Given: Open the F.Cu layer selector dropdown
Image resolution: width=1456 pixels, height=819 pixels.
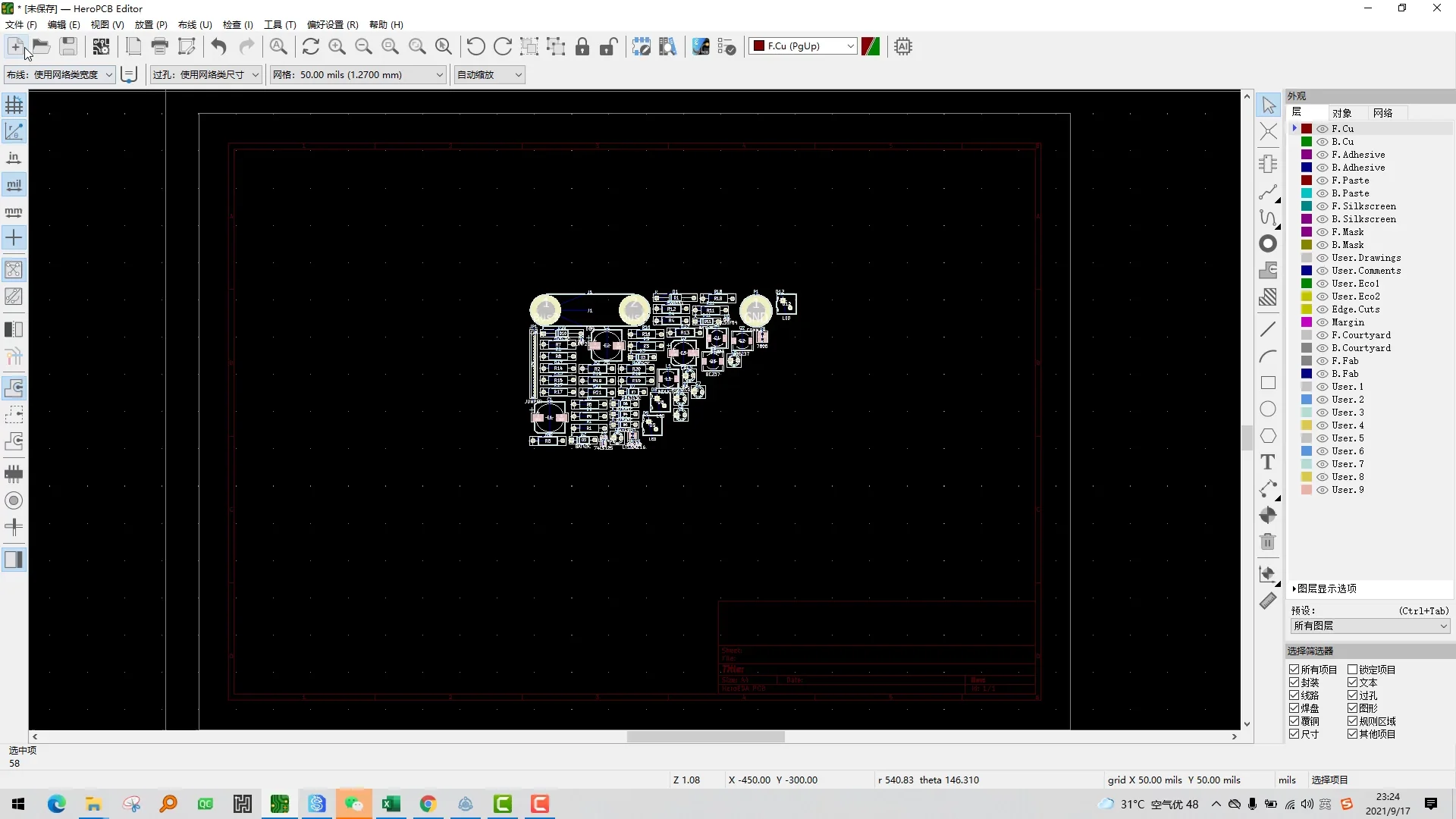Looking at the screenshot, I should [x=851, y=45].
